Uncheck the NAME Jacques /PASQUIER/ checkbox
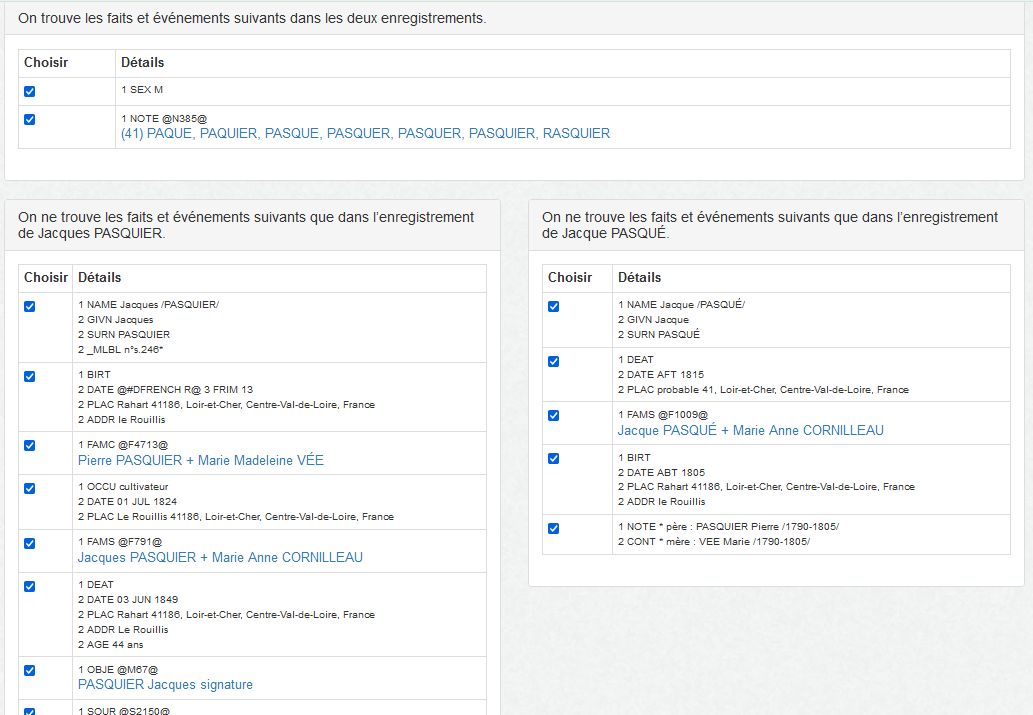1033x715 pixels. pos(29,306)
